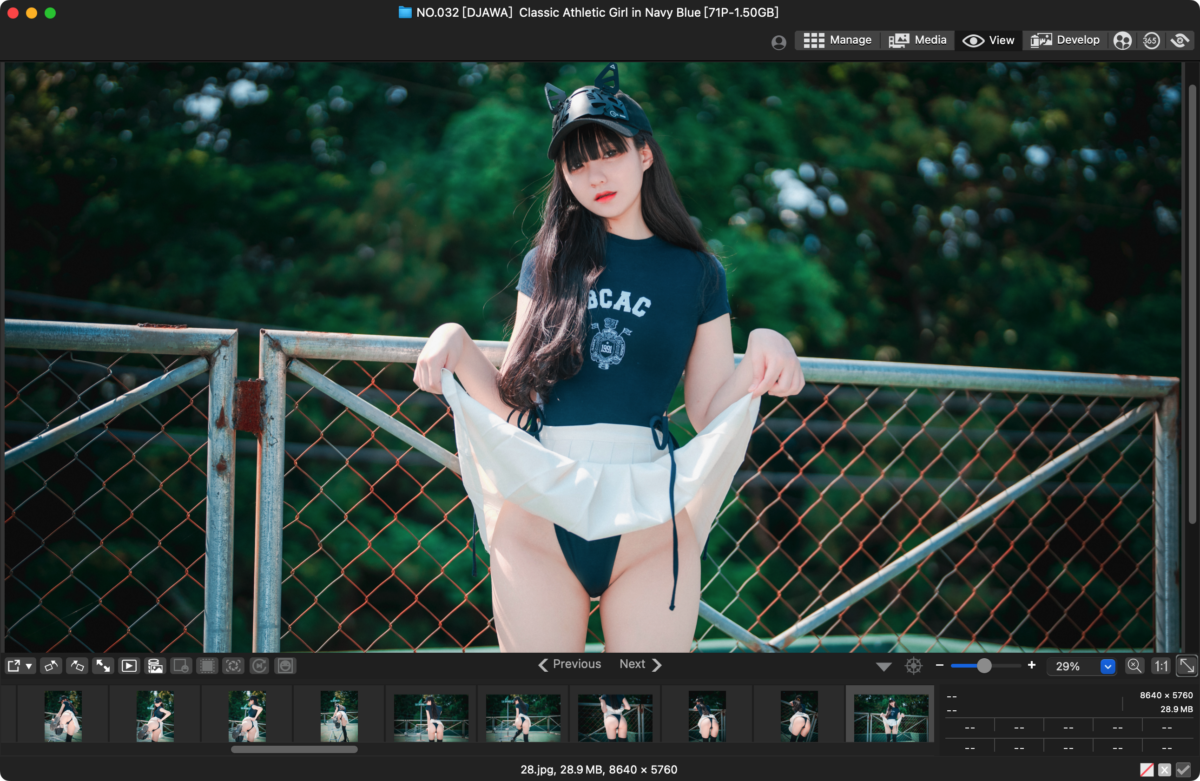Image resolution: width=1200 pixels, height=781 pixels.
Task: Open the 365 mode icon
Action: tap(1152, 40)
